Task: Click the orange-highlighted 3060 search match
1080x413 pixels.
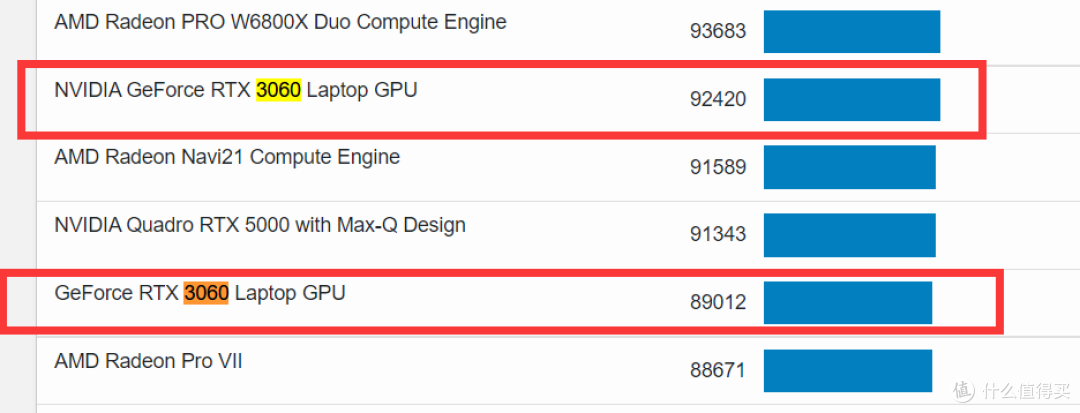Action: pos(206,293)
